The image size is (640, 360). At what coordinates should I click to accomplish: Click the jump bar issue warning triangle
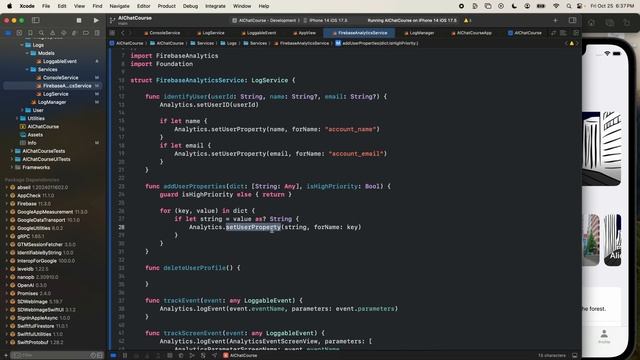tap(571, 43)
